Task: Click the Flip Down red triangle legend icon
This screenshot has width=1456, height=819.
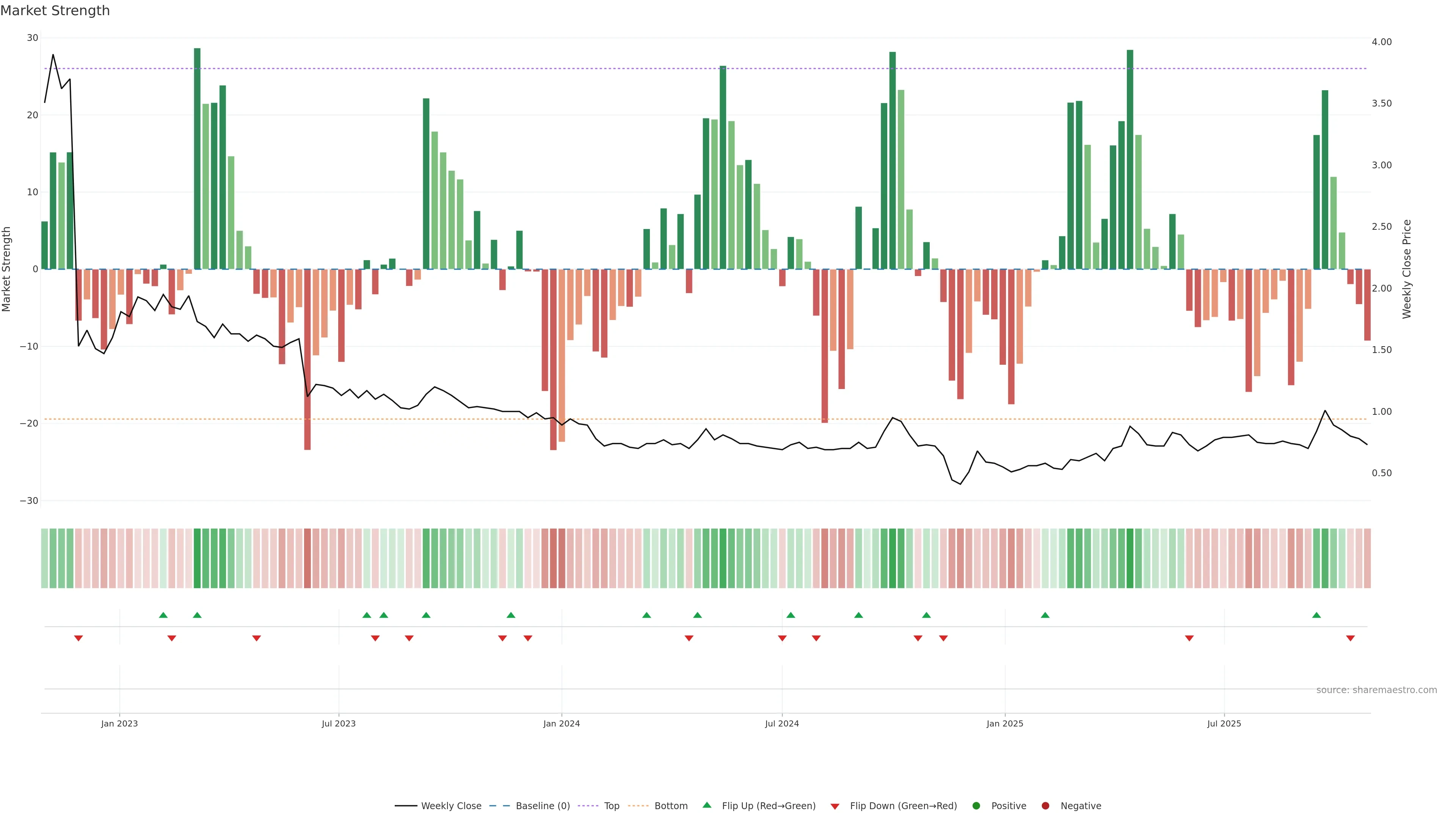Action: point(835,806)
